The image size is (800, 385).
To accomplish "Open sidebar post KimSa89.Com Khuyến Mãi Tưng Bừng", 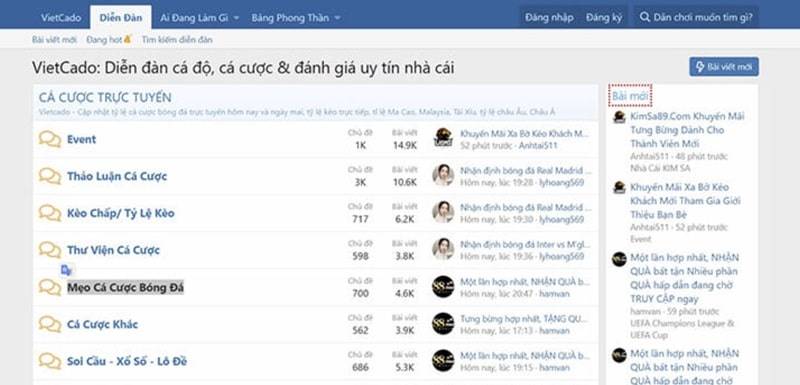I will point(687,130).
